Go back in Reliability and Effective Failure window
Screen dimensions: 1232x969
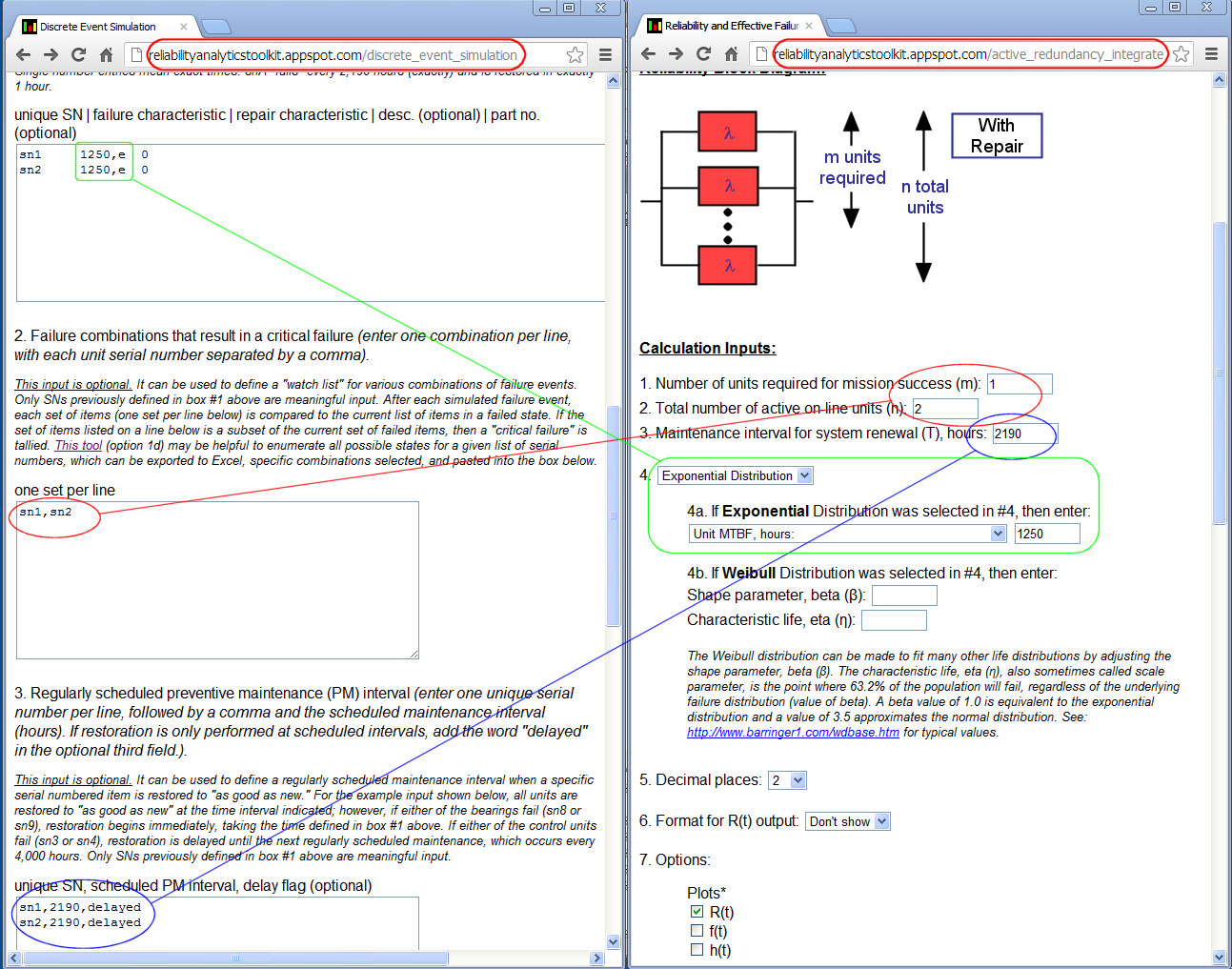click(649, 53)
